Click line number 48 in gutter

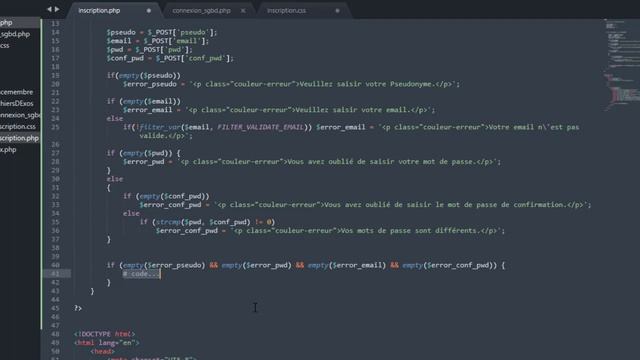pos(56,334)
